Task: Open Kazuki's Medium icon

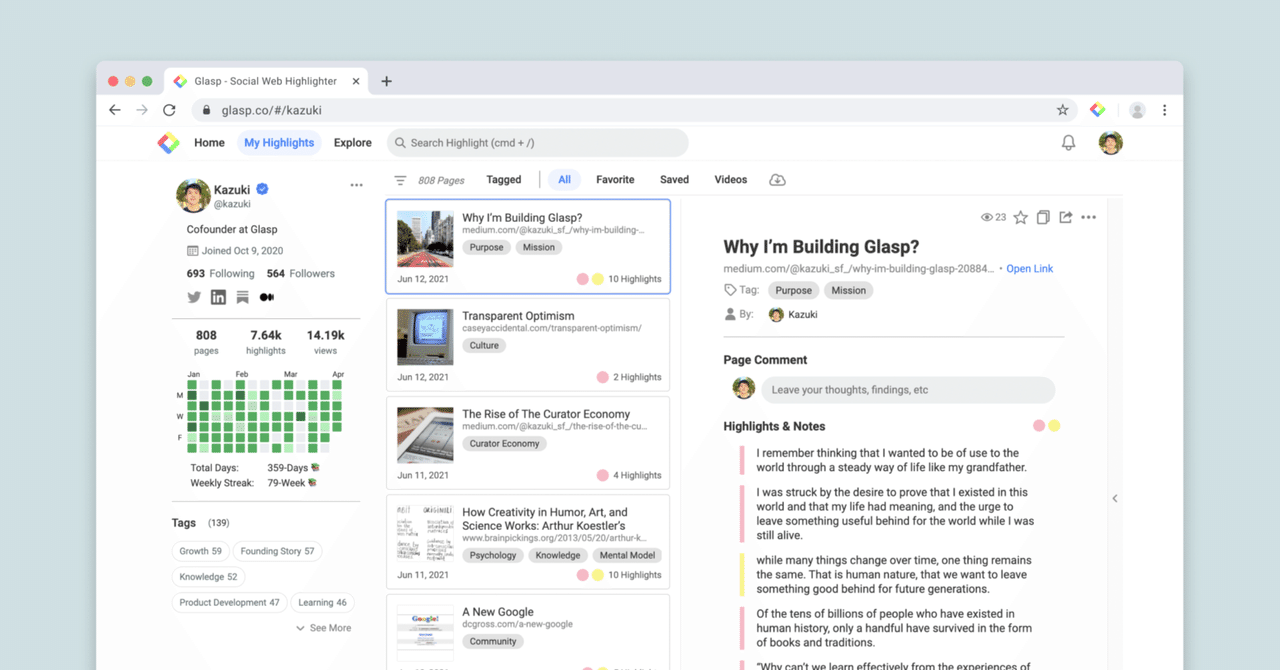Action: (267, 297)
